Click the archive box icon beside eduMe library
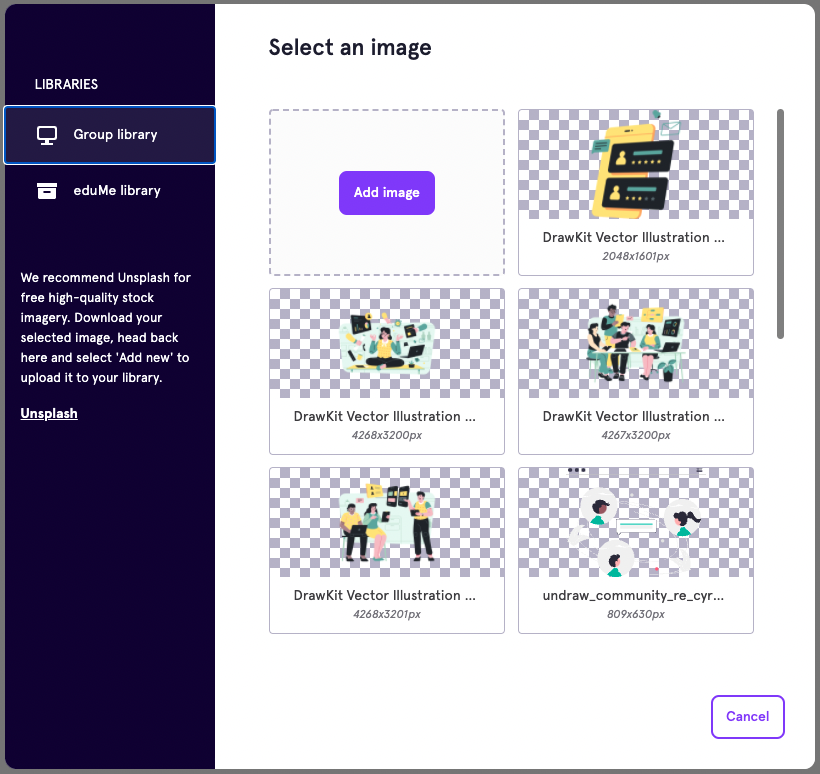The width and height of the screenshot is (820, 774). (x=47, y=191)
